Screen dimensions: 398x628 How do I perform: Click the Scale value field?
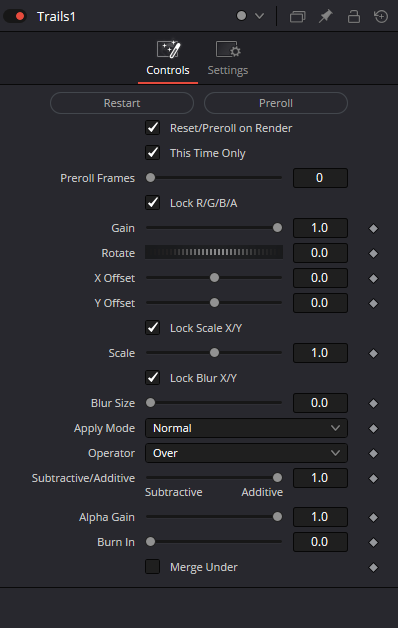[x=320, y=353]
